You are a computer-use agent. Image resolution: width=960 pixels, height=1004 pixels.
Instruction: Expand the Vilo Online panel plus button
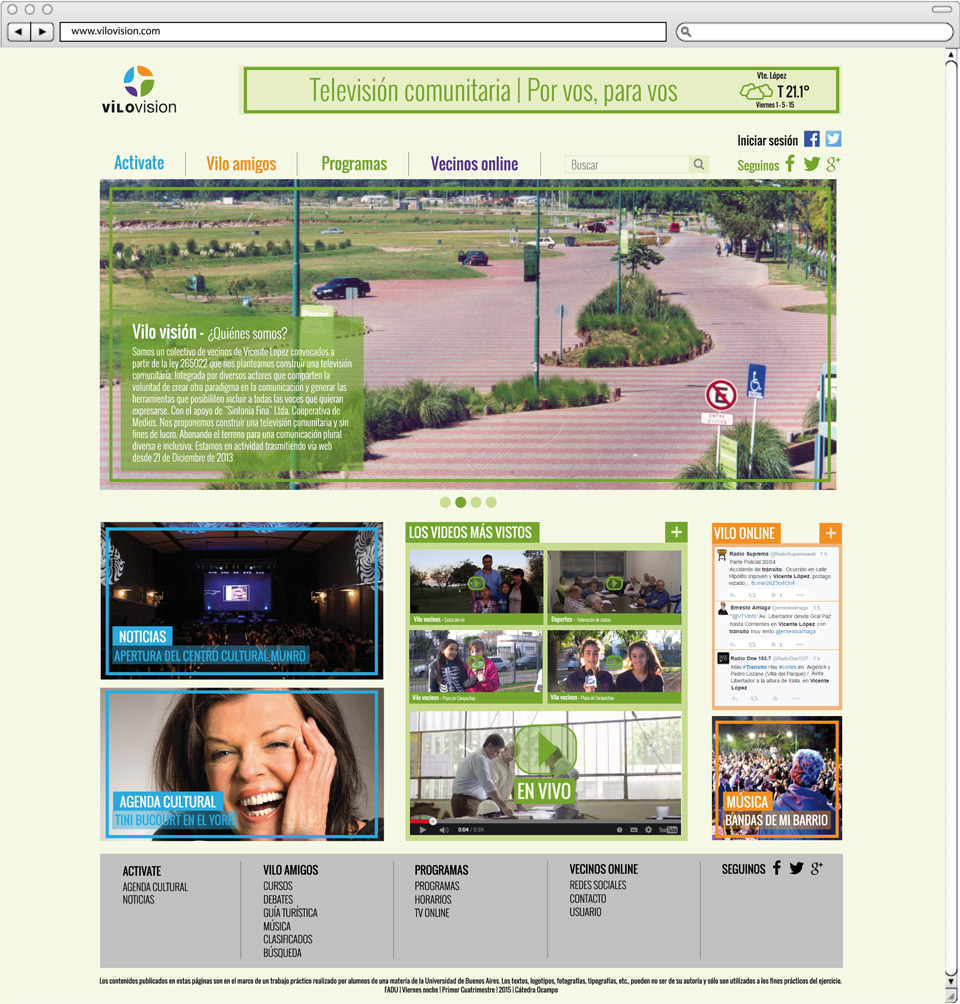coord(830,533)
